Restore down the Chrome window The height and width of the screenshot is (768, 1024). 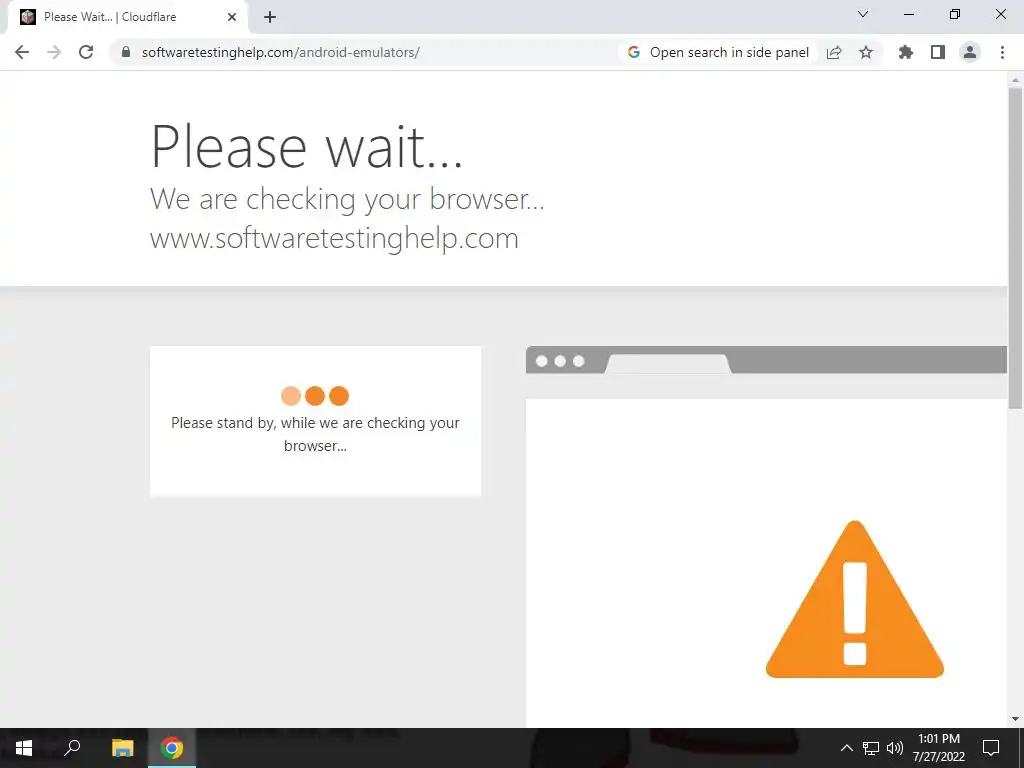(955, 14)
